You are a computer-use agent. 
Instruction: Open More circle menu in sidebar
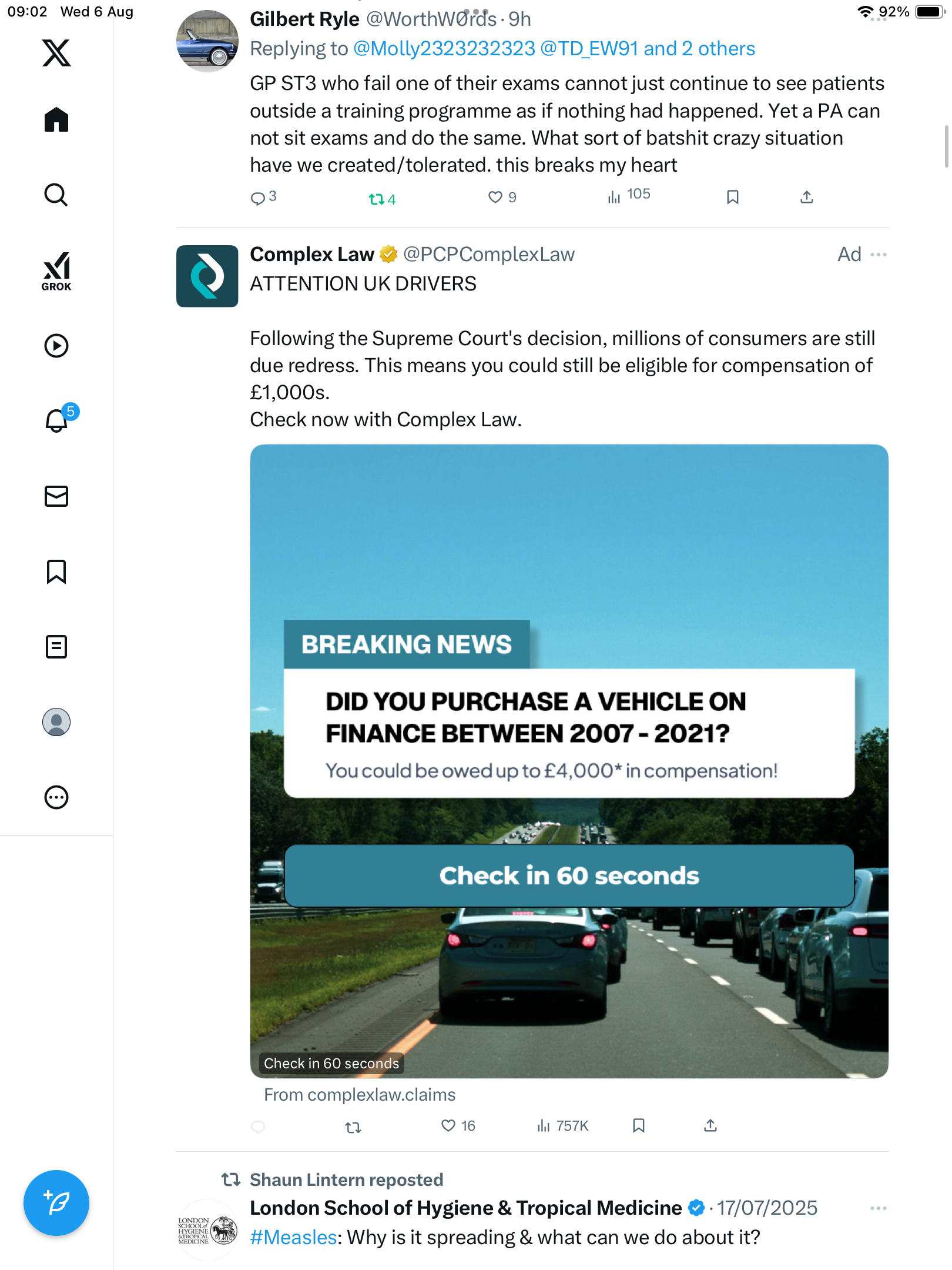pyautogui.click(x=56, y=797)
